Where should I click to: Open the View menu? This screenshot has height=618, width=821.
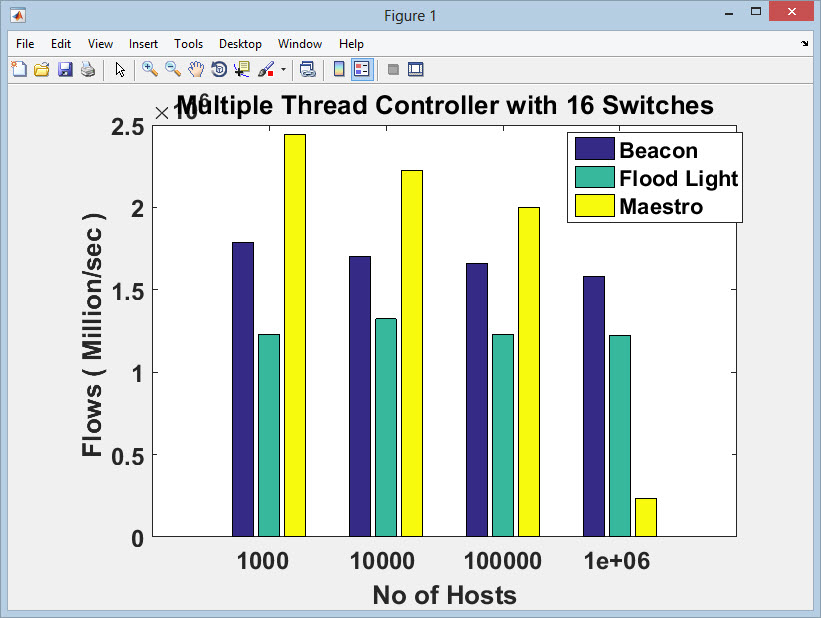(100, 44)
